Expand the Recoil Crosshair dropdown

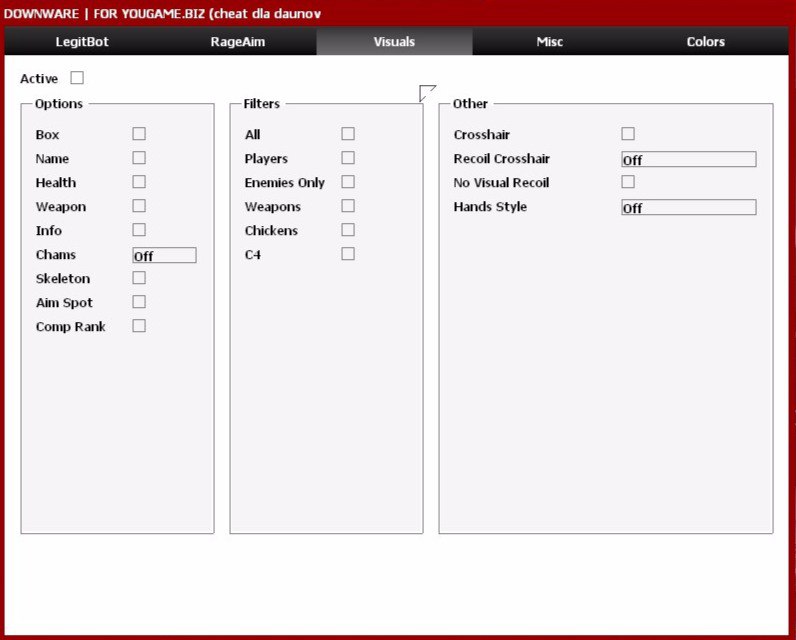tap(688, 159)
